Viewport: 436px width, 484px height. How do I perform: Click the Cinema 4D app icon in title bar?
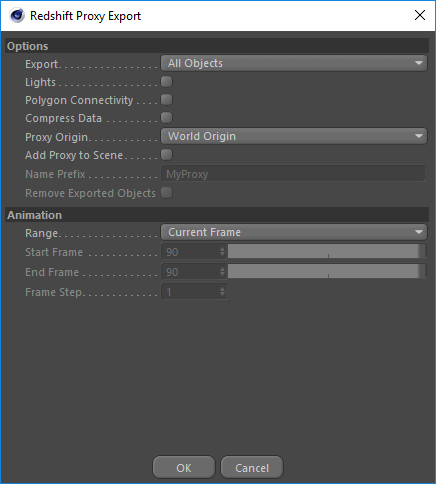tap(17, 15)
